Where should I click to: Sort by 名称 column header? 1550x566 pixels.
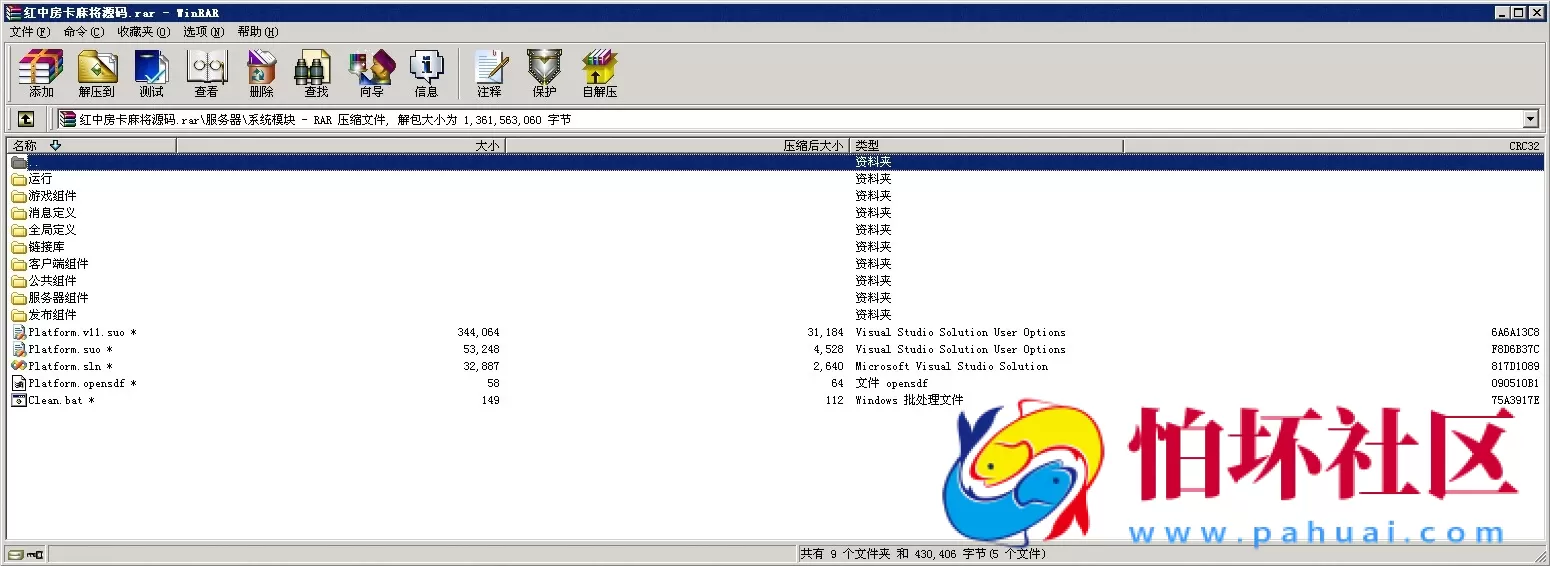click(x=90, y=146)
